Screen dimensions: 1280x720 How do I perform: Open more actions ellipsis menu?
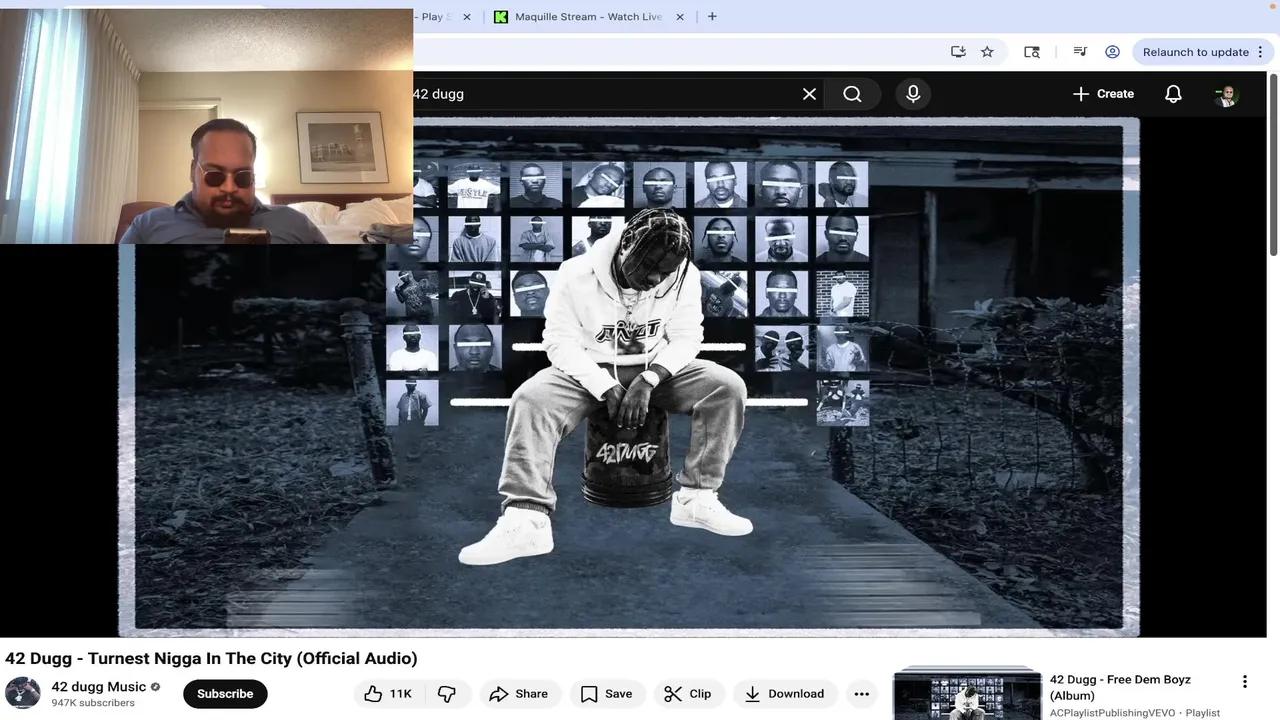click(862, 694)
